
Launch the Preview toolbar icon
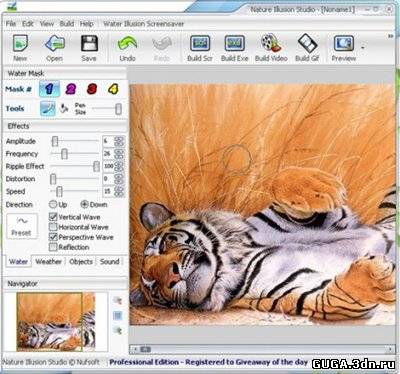(x=344, y=48)
